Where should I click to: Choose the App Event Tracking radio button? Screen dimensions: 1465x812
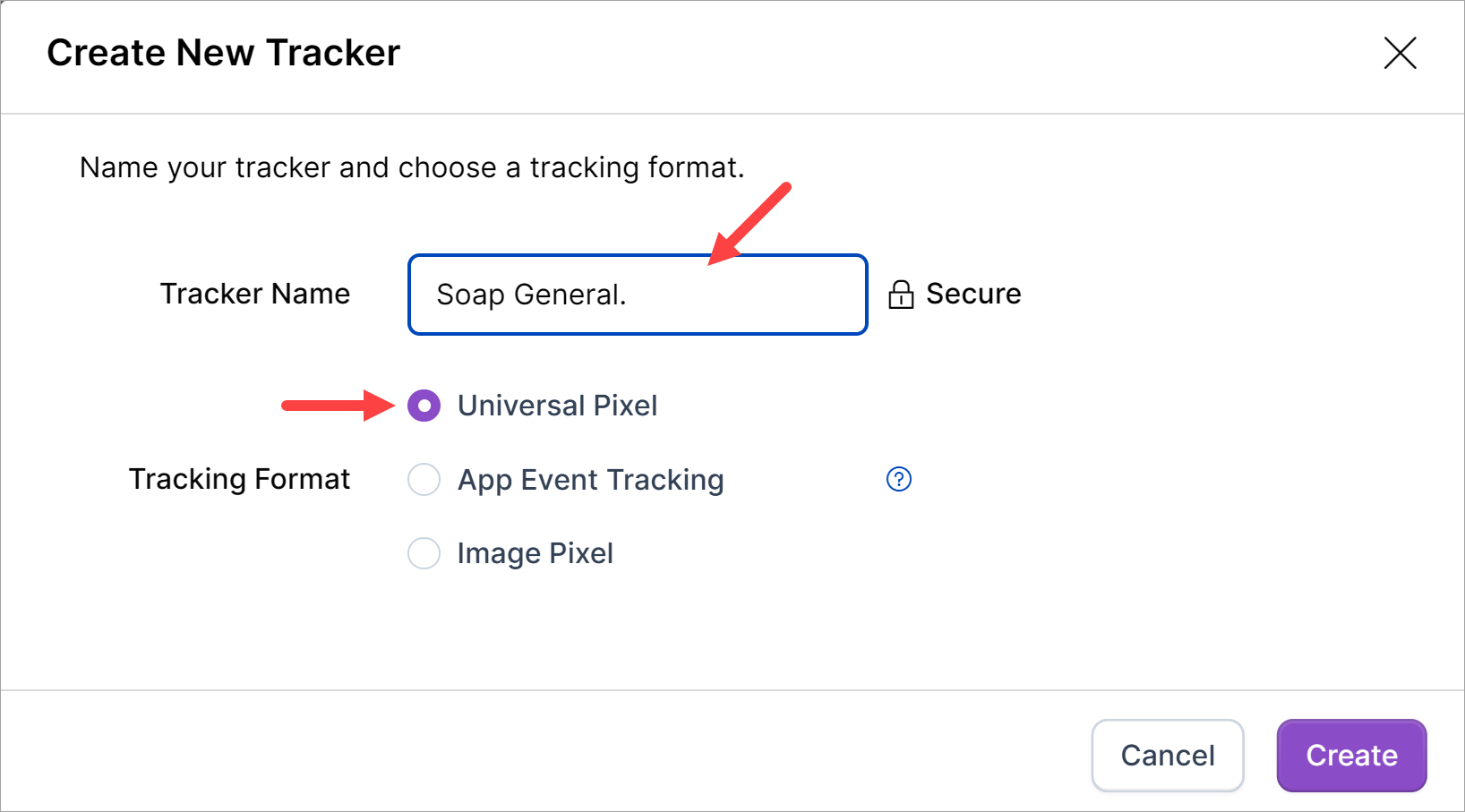click(424, 479)
